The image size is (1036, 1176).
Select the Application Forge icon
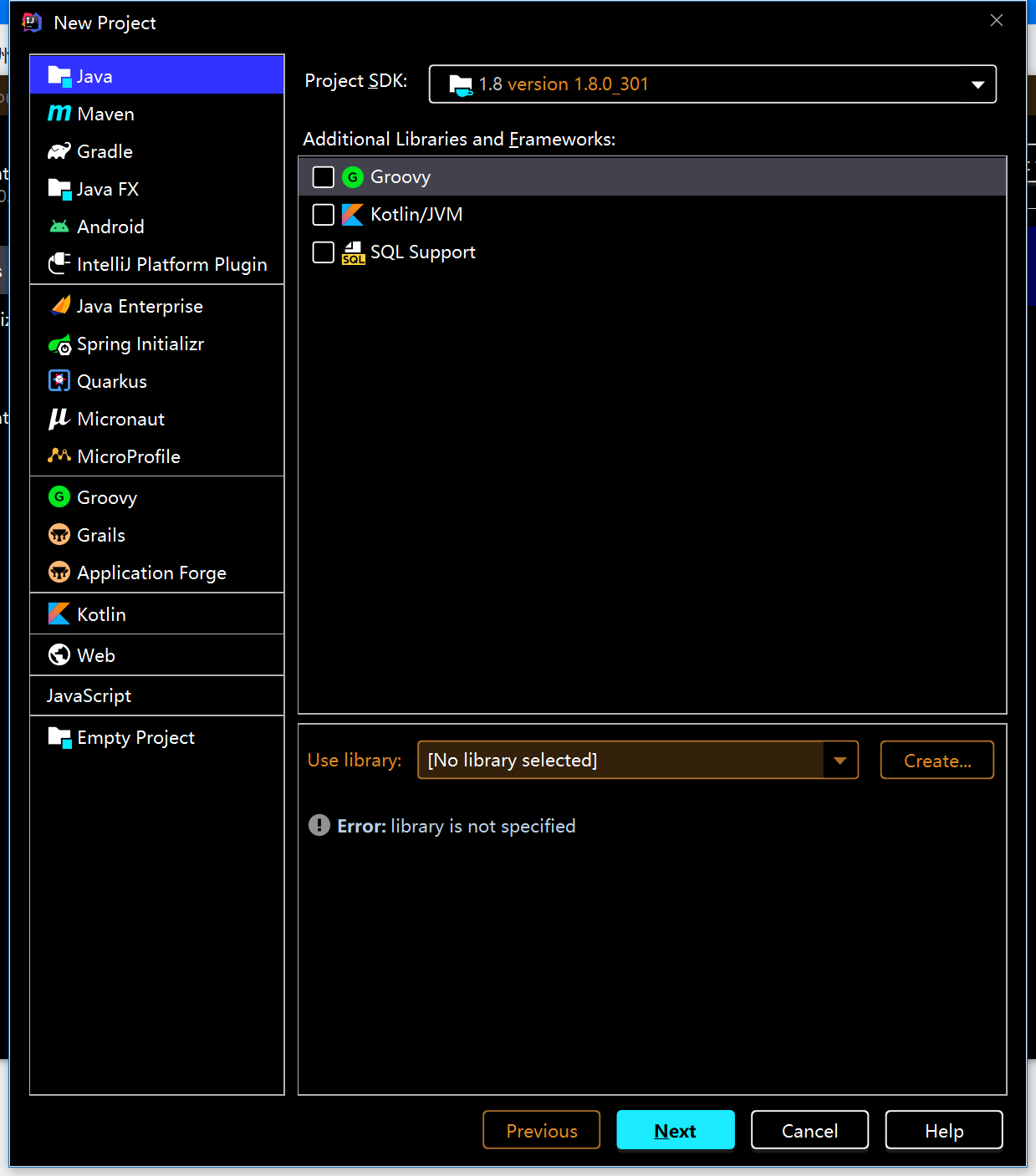point(59,573)
